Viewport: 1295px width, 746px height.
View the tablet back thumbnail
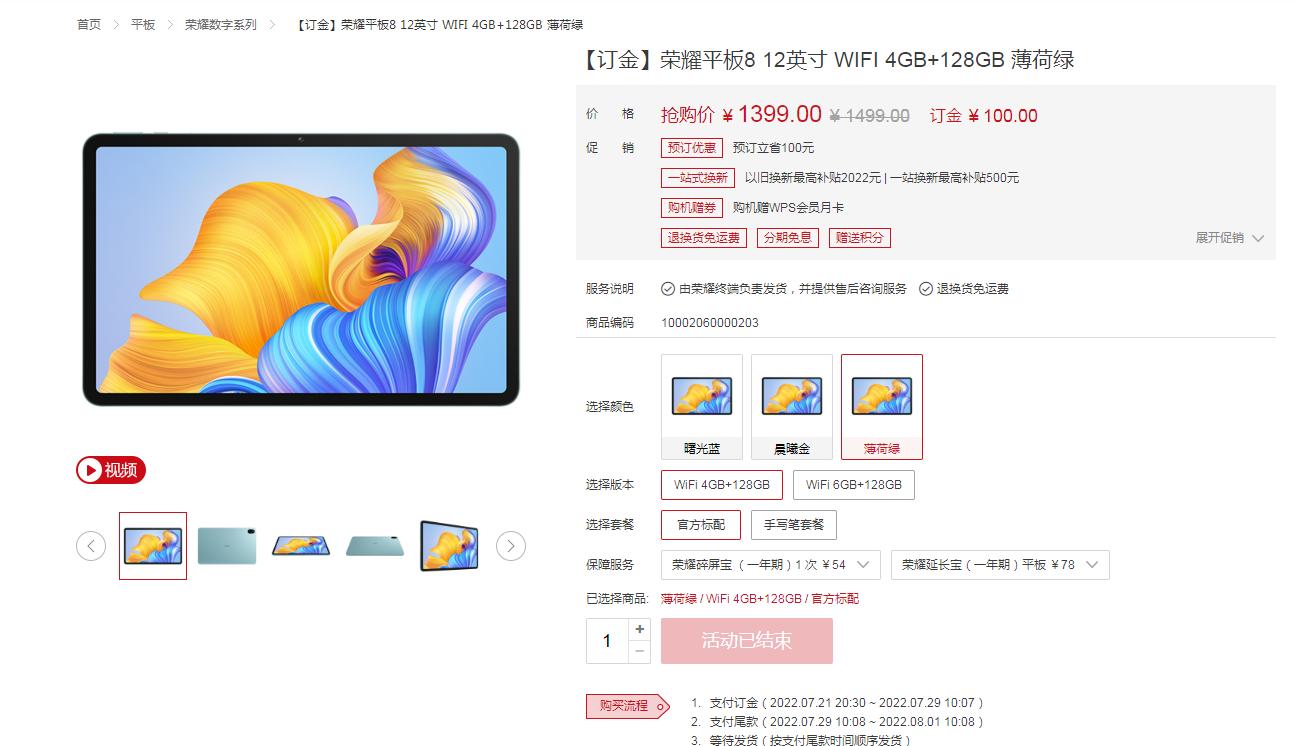click(x=227, y=546)
